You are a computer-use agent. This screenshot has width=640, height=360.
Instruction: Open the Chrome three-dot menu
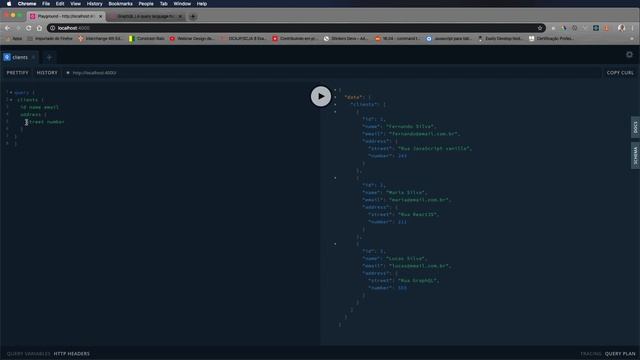632,28
